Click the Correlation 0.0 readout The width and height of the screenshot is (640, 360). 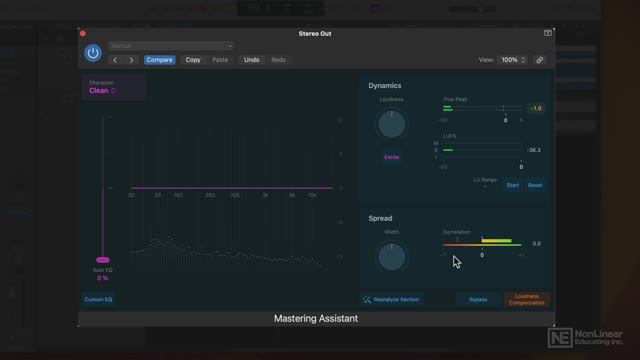536,244
